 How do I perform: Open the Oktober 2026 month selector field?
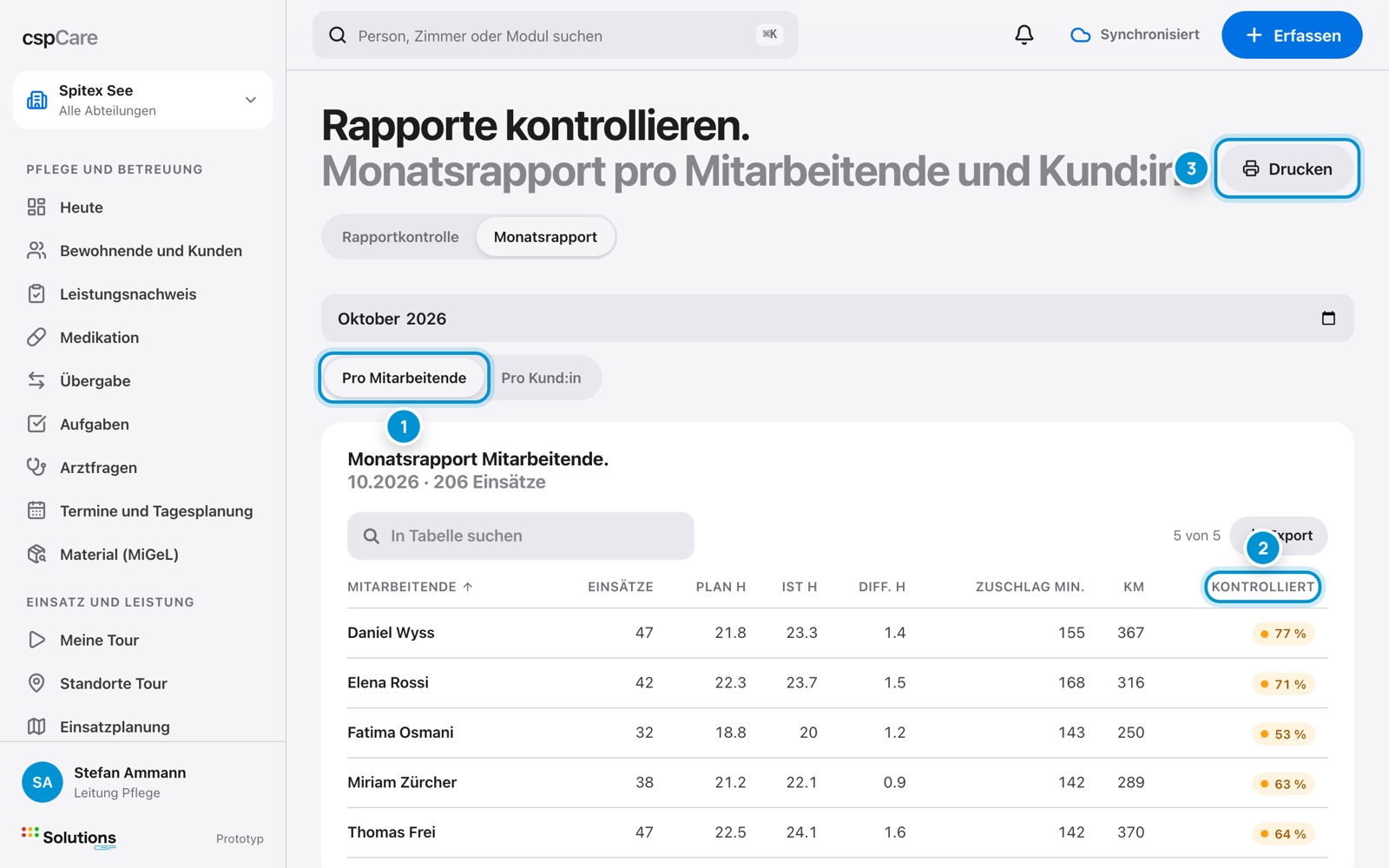(837, 318)
